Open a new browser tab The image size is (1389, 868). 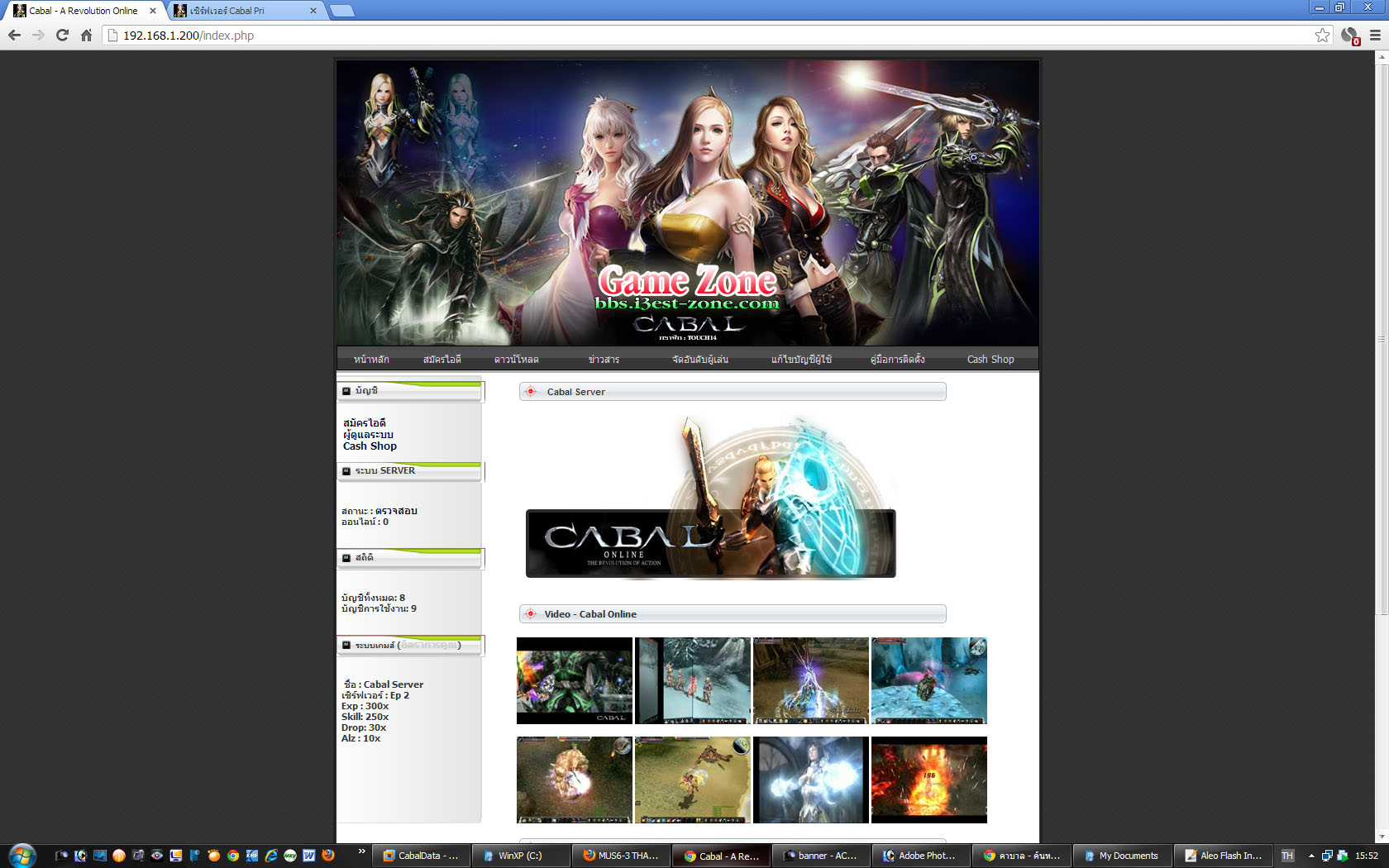(x=341, y=11)
